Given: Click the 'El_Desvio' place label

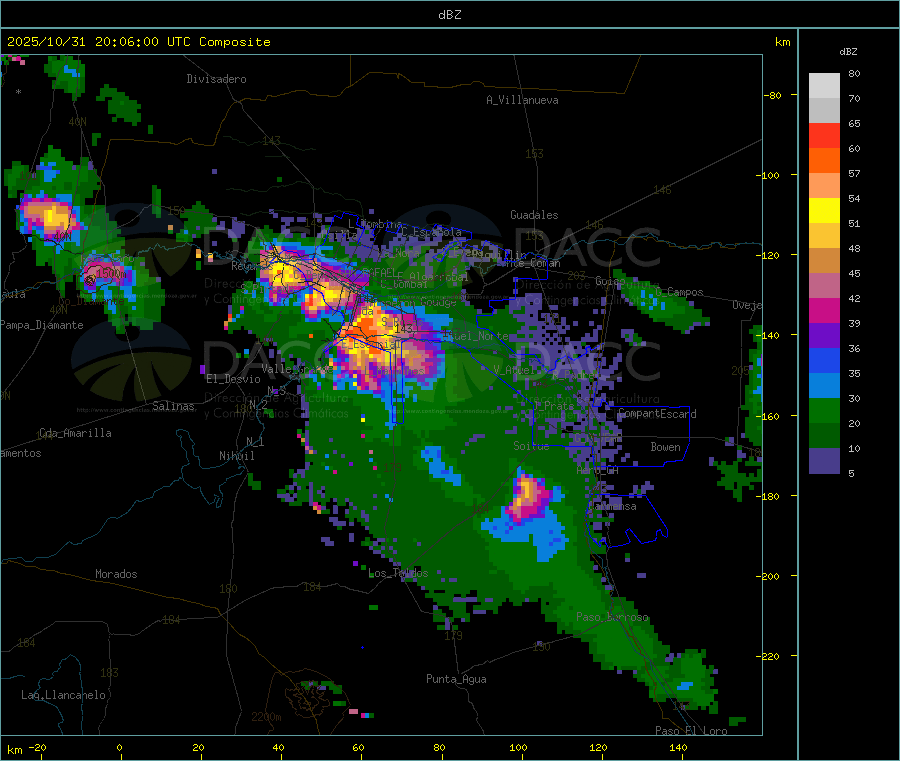Looking at the screenshot, I should 234,379.
